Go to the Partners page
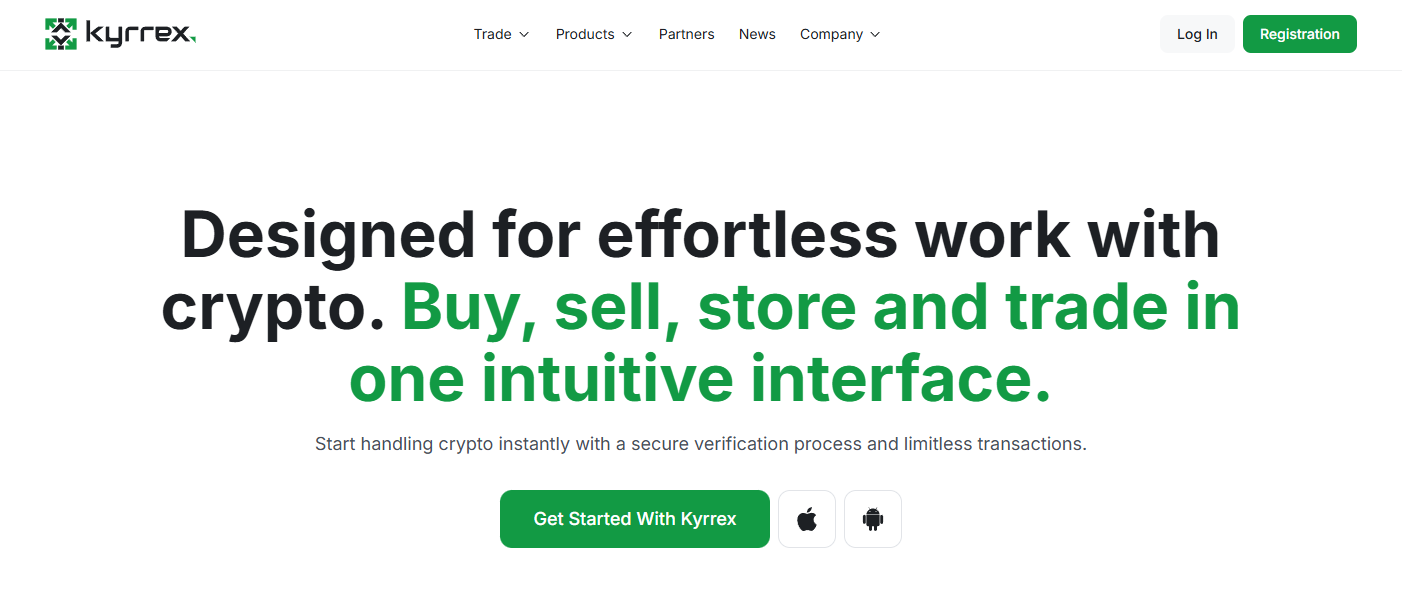The width and height of the screenshot is (1402, 601). tap(686, 34)
